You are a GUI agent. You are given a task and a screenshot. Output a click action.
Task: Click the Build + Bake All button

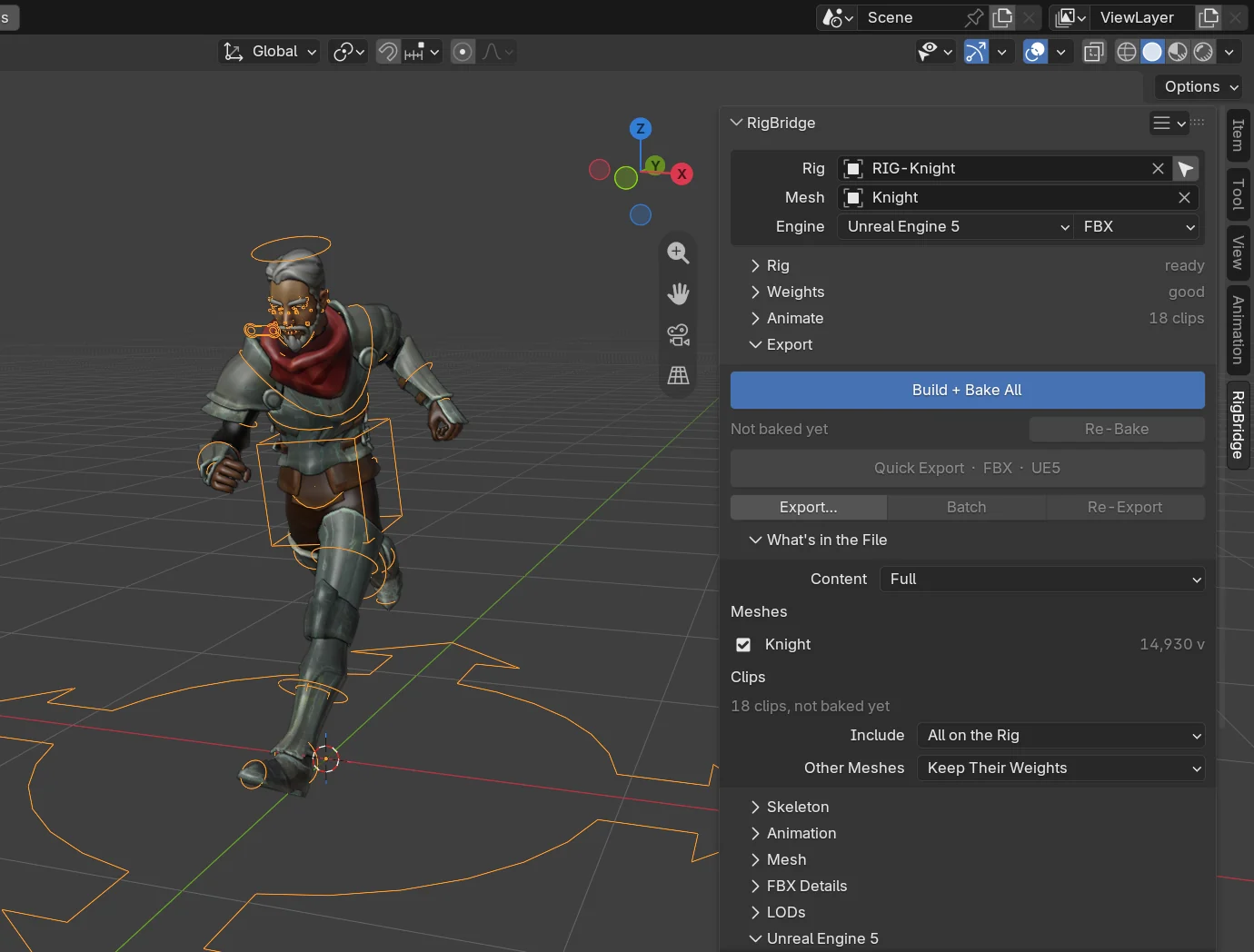pos(968,391)
